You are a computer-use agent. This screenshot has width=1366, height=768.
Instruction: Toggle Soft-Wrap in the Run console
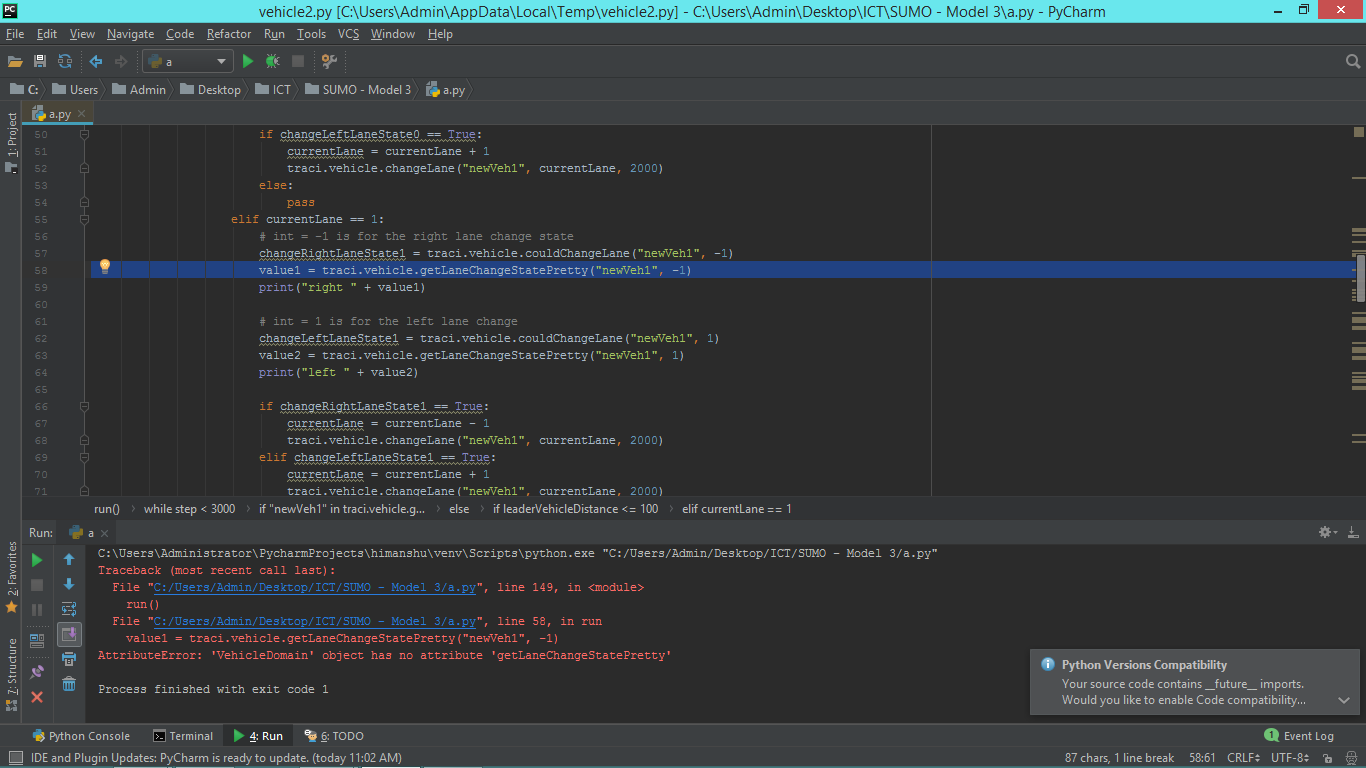coord(69,609)
